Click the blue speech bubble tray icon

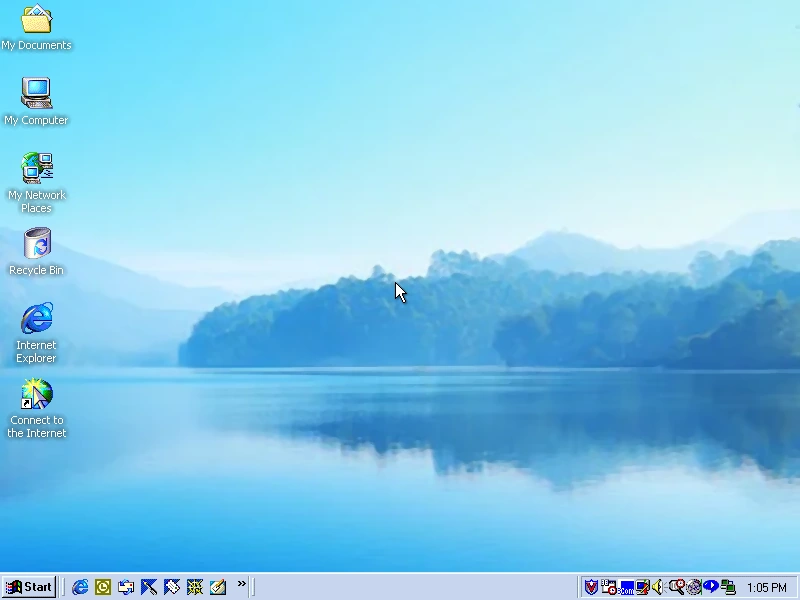tap(711, 586)
